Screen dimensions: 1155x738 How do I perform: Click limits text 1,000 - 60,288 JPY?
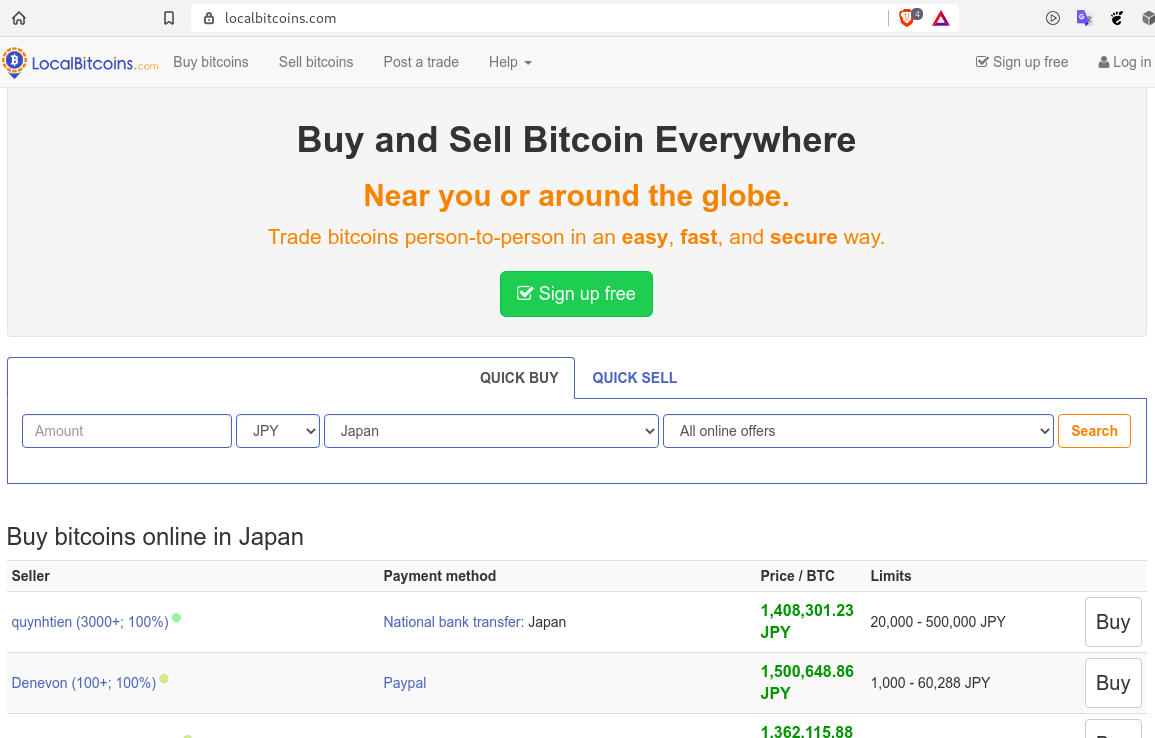click(x=930, y=683)
